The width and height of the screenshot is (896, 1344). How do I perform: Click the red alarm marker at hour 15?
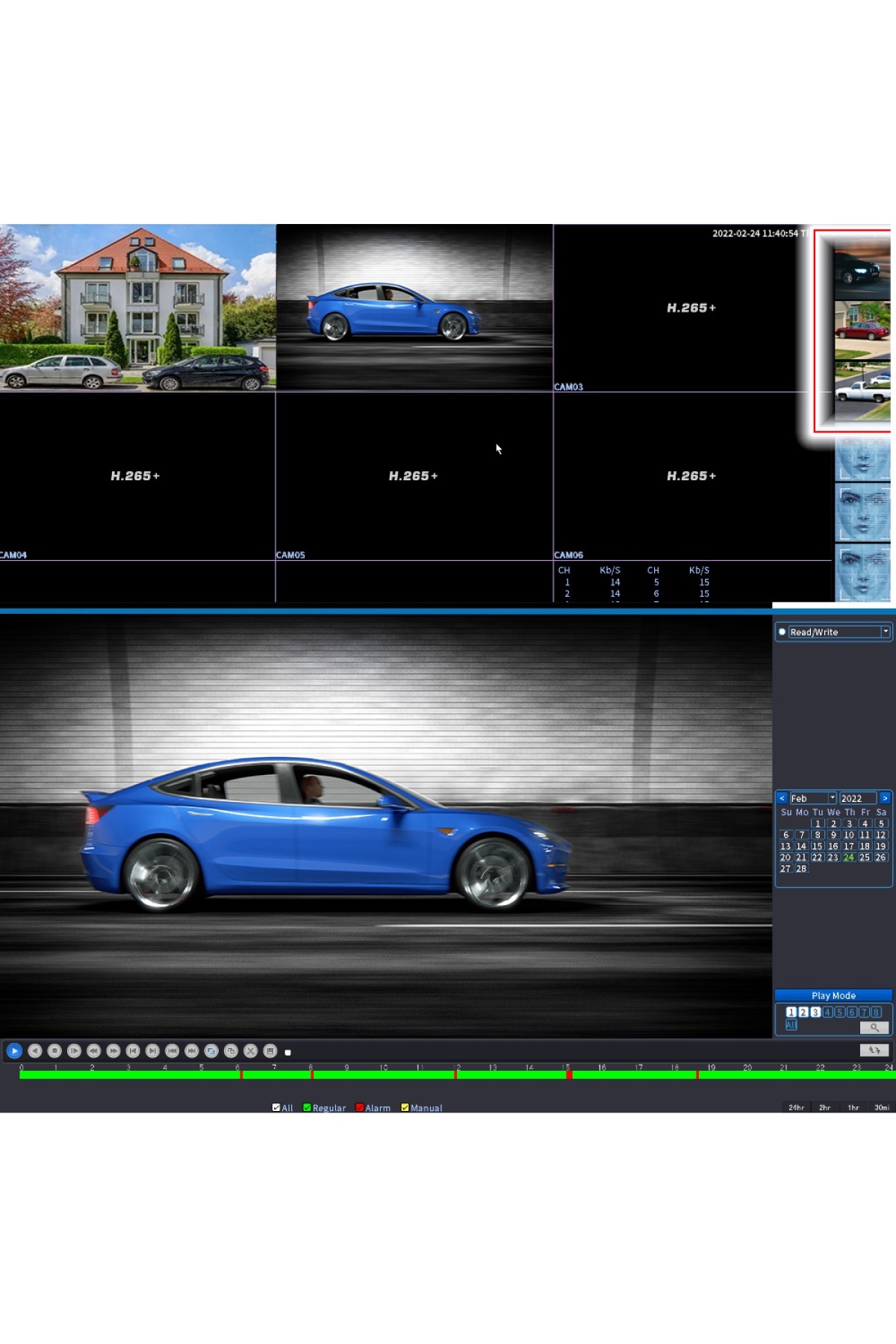(x=569, y=1074)
